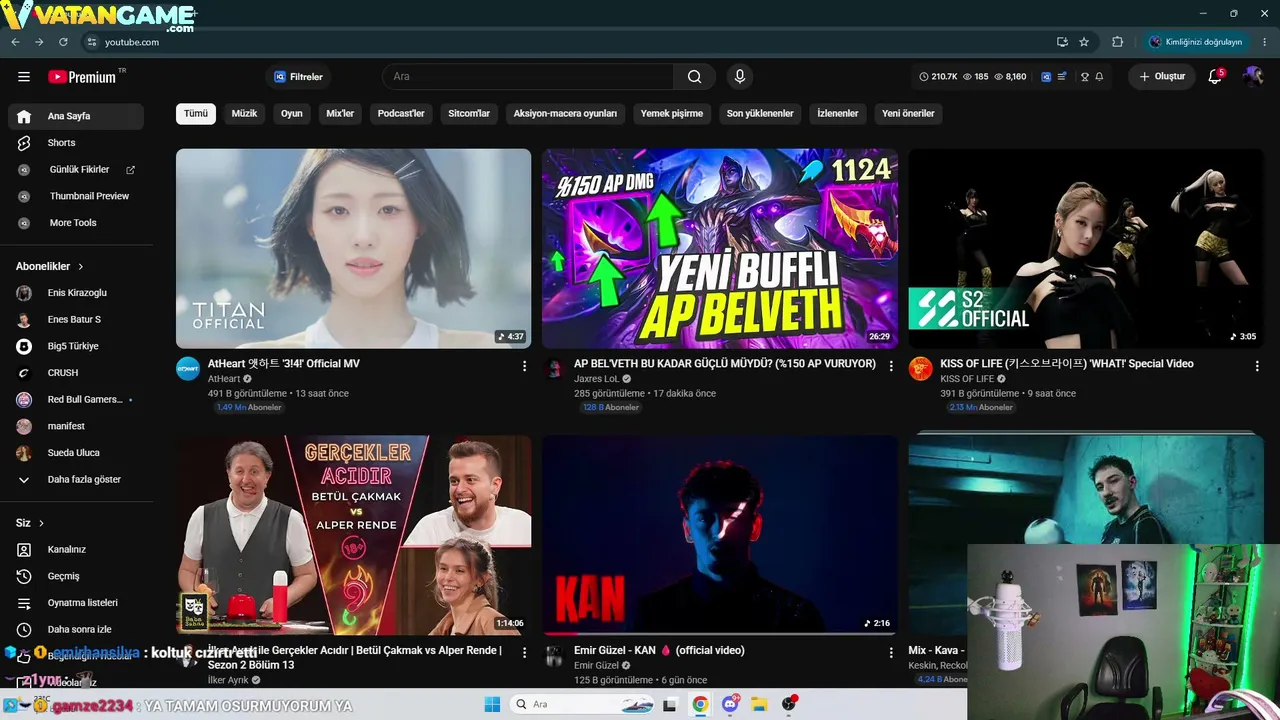Open Enis Kirazoglu subscription
This screenshot has width=1280, height=720.
pyautogui.click(x=76, y=293)
